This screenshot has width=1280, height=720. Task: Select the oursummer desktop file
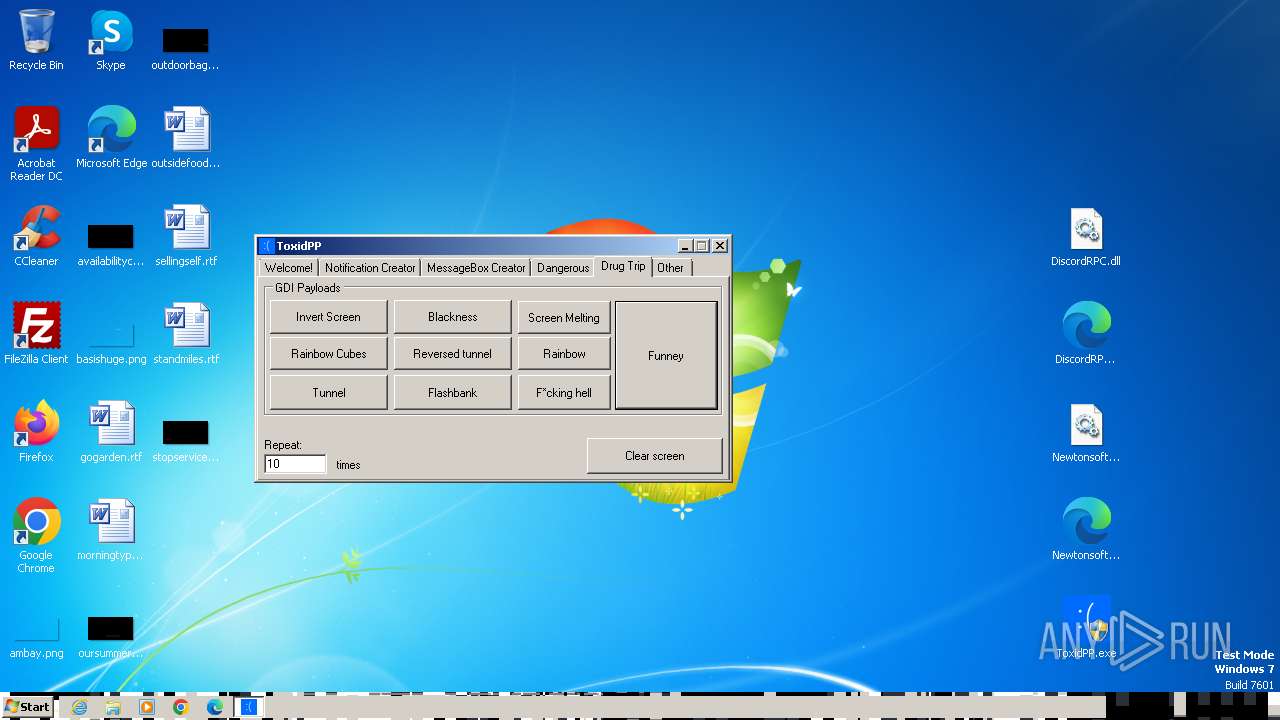click(111, 637)
